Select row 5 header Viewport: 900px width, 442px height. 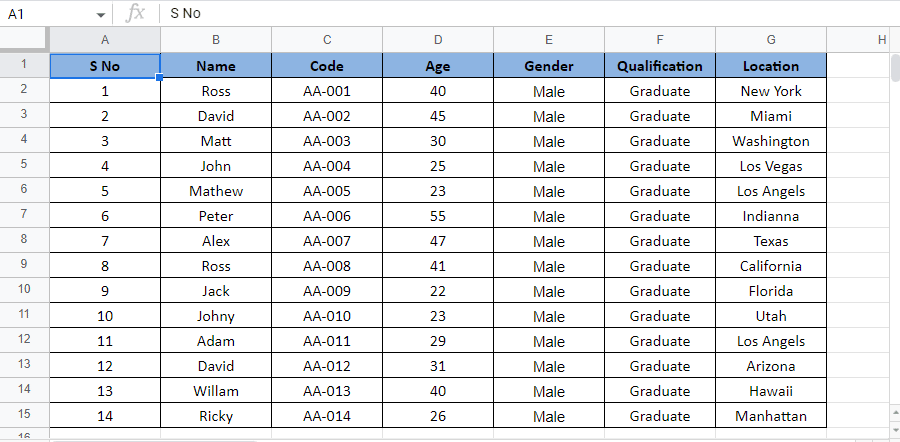[x=24, y=164]
